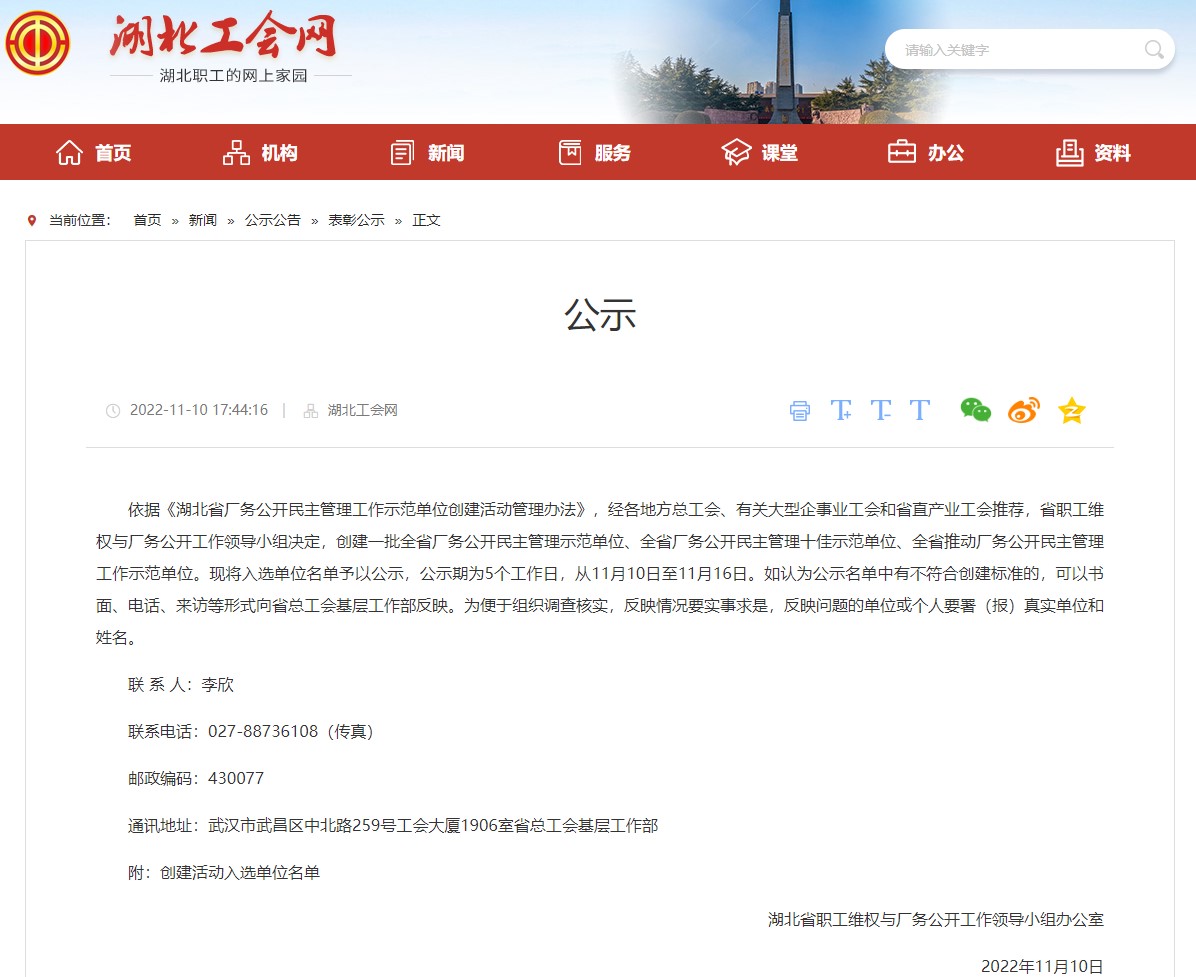Screen dimensions: 1196x977
Task: Open the 机构 navigation menu item
Action: point(260,153)
